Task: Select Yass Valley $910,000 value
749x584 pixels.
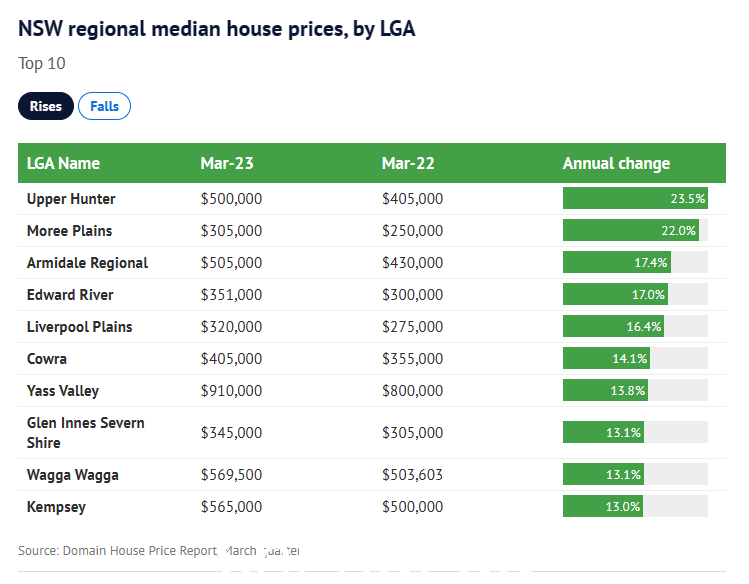Action: pos(231,391)
